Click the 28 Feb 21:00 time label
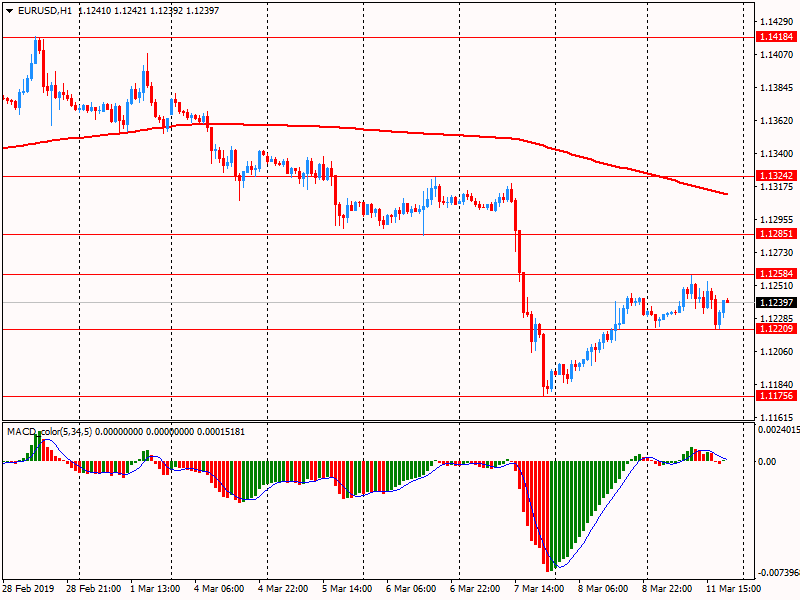The width and height of the screenshot is (800, 600). click(x=93, y=588)
